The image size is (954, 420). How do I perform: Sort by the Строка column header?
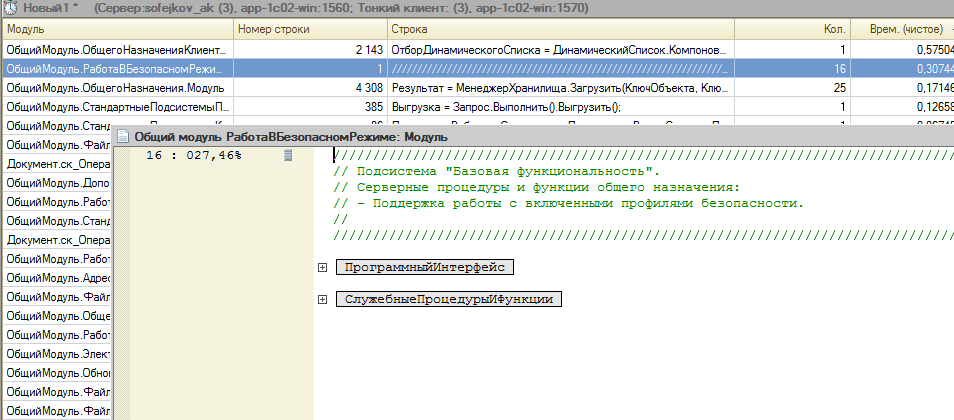[561, 29]
